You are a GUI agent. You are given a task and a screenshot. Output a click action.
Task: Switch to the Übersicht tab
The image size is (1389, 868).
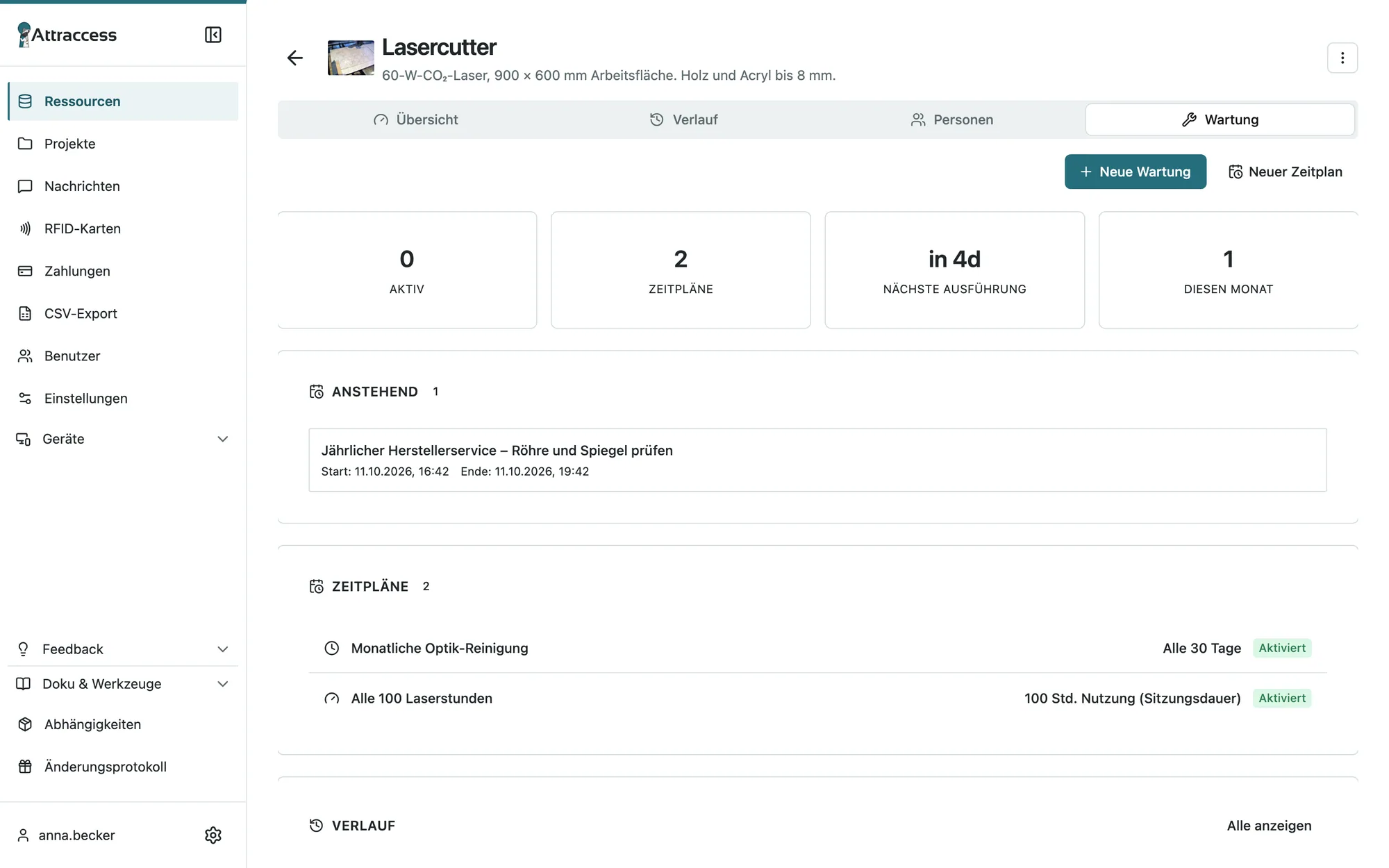(x=415, y=119)
